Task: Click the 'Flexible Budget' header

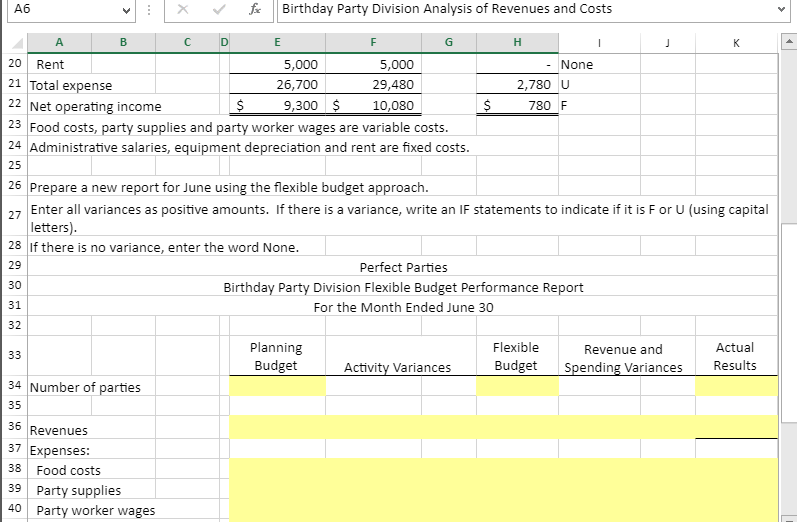Action: (x=516, y=356)
